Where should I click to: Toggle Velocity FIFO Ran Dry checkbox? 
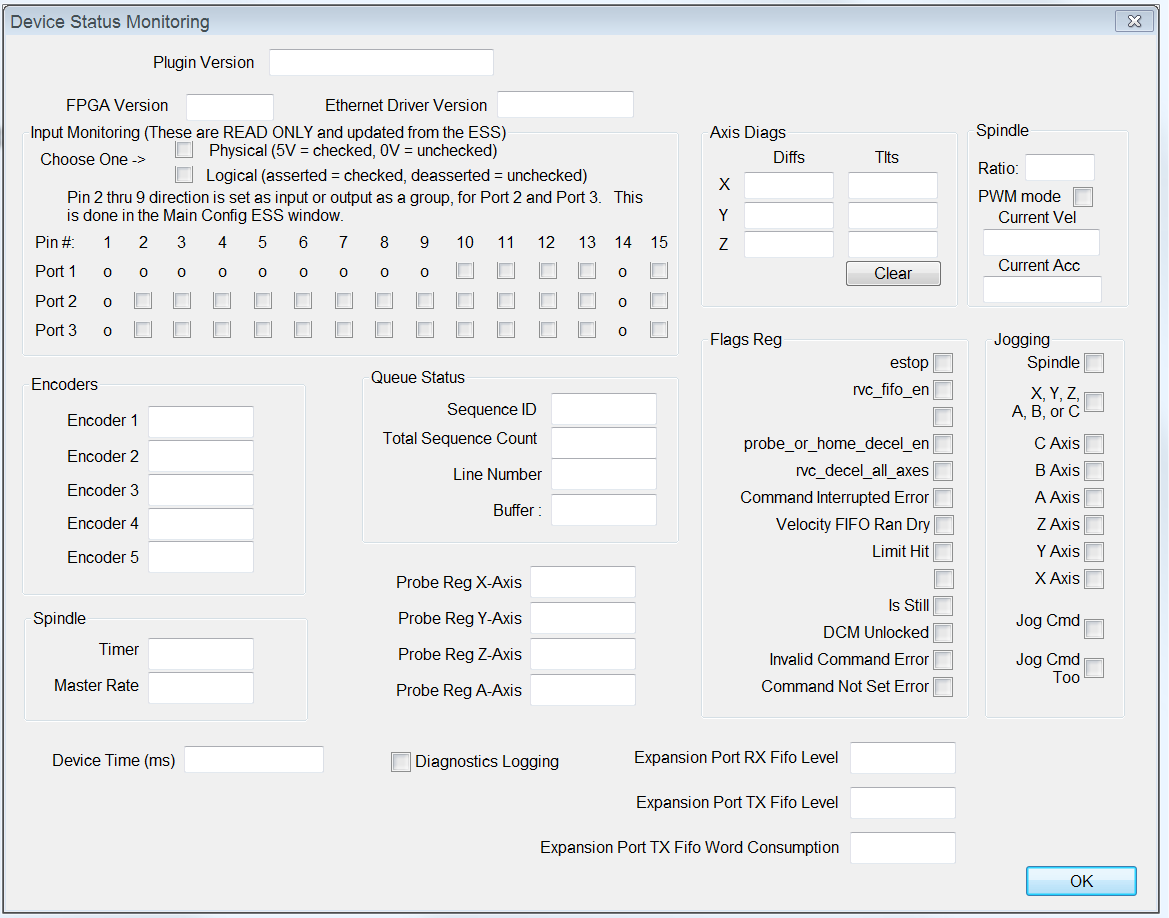(943, 525)
